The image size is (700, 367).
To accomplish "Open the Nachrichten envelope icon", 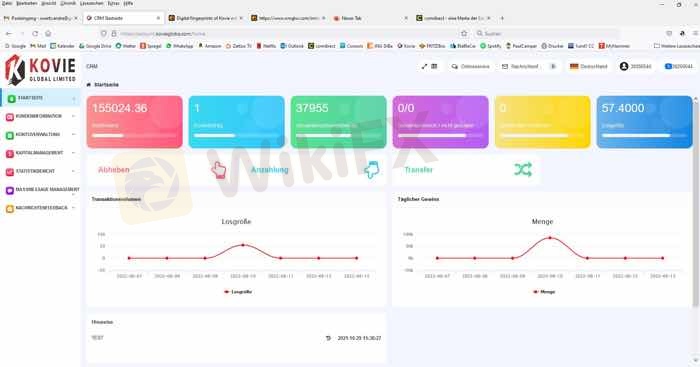I will point(505,66).
